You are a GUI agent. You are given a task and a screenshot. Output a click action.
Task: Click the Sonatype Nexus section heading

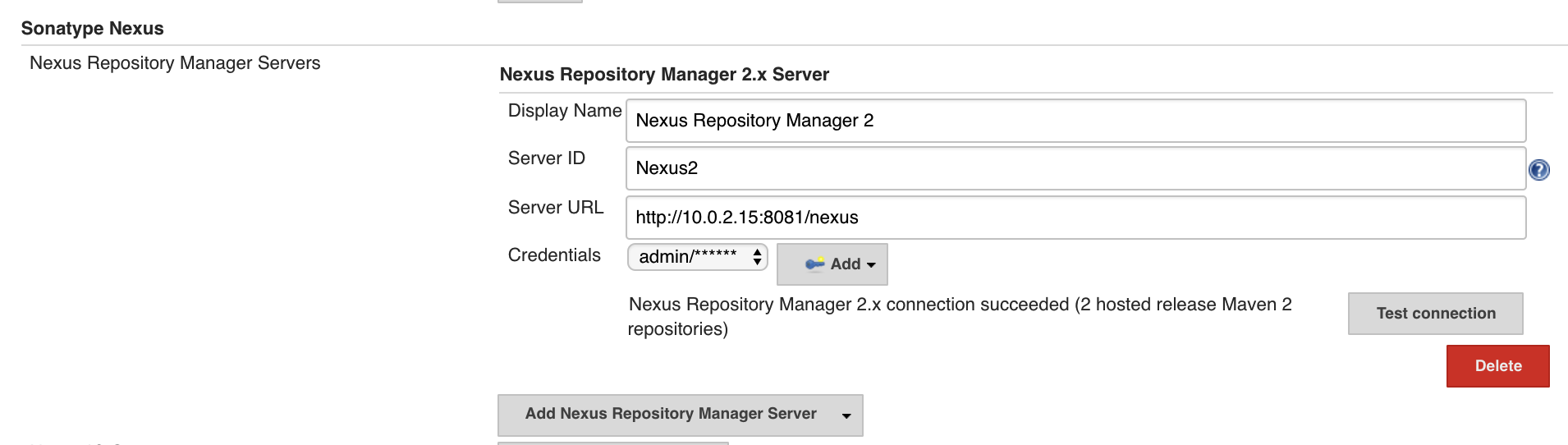coord(92,29)
